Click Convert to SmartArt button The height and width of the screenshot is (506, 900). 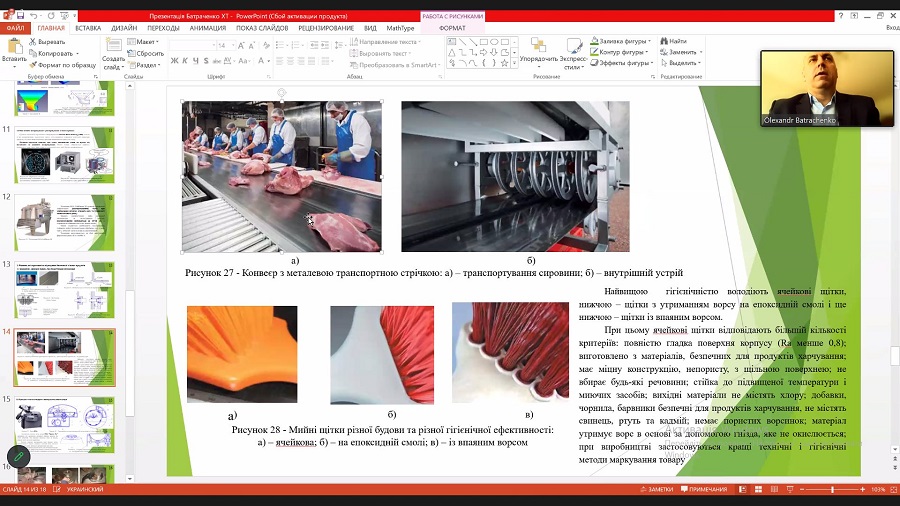coord(395,65)
